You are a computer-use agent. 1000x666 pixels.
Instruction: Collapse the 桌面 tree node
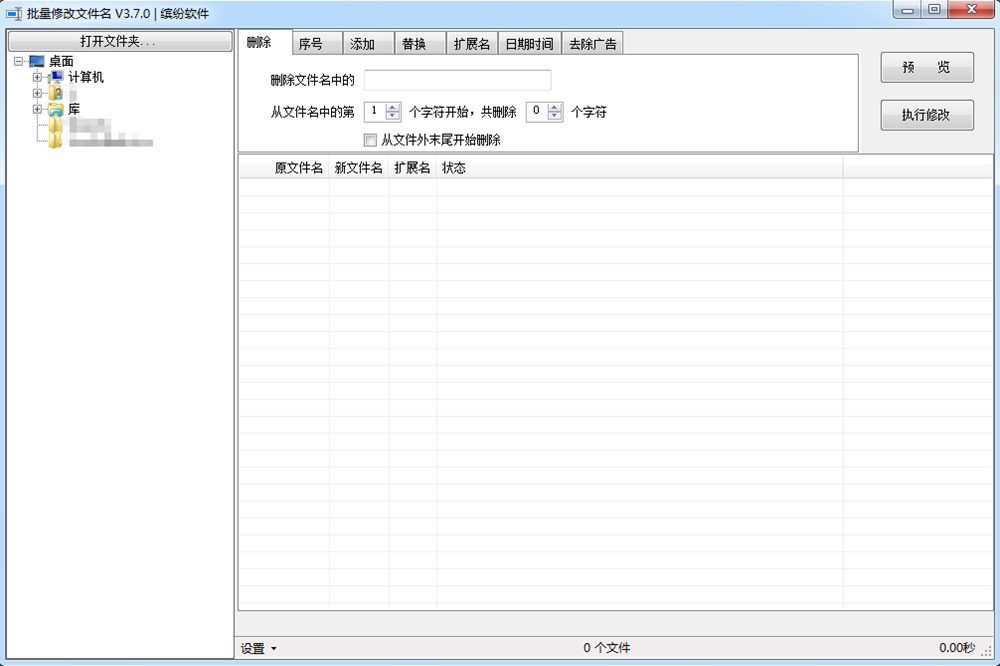[x=19, y=62]
